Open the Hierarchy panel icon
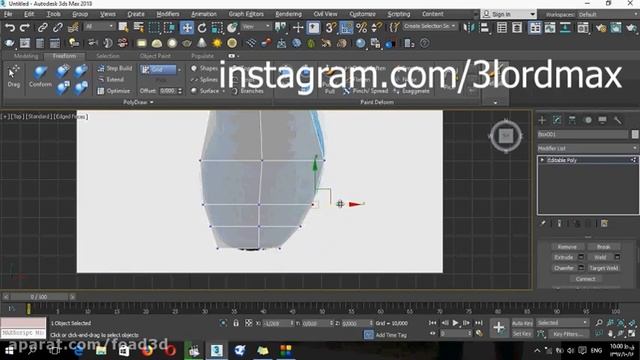Screen dimensions: 640x360 click(x=572, y=120)
